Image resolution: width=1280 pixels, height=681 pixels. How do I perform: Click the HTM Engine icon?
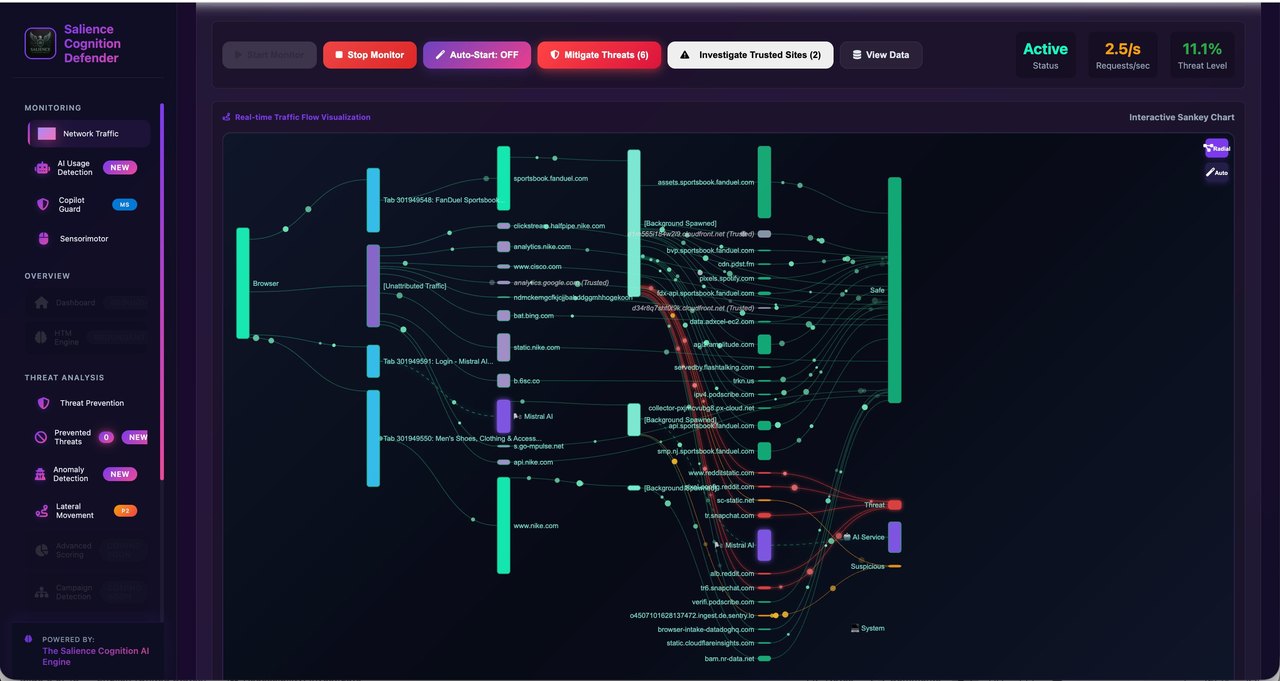coord(41,338)
